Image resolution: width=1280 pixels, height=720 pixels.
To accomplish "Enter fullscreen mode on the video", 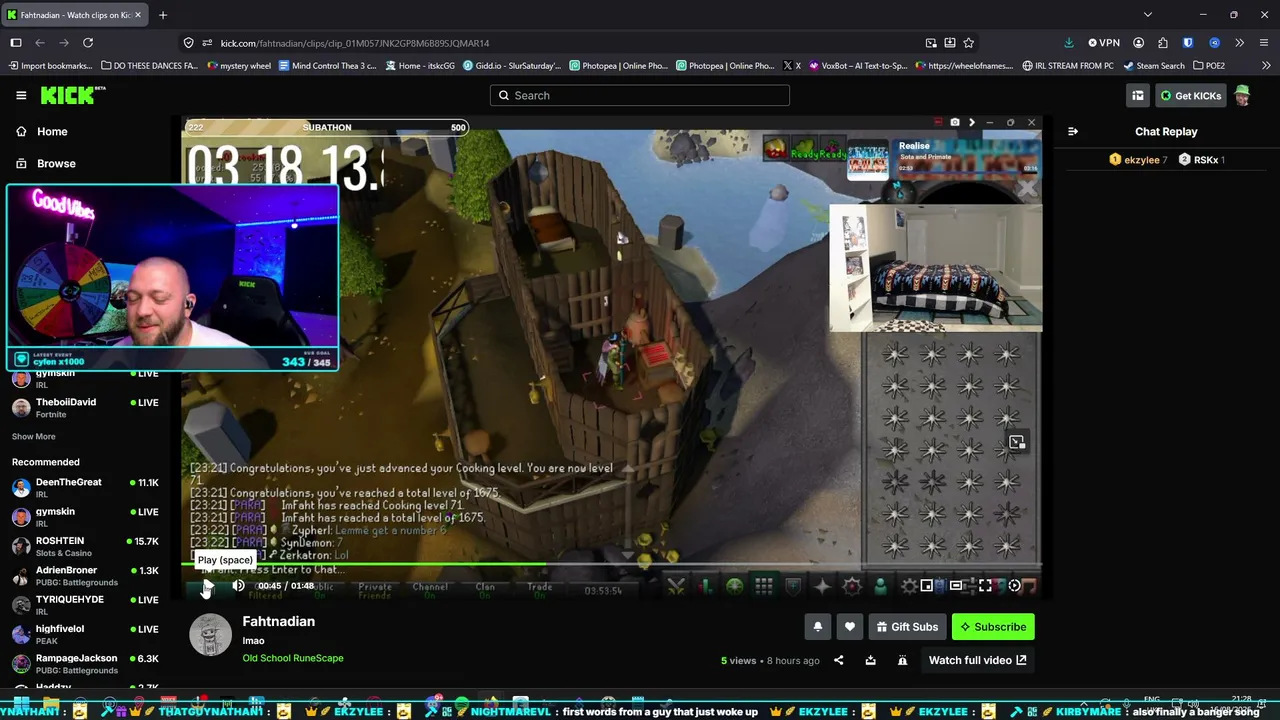I will click(985, 586).
